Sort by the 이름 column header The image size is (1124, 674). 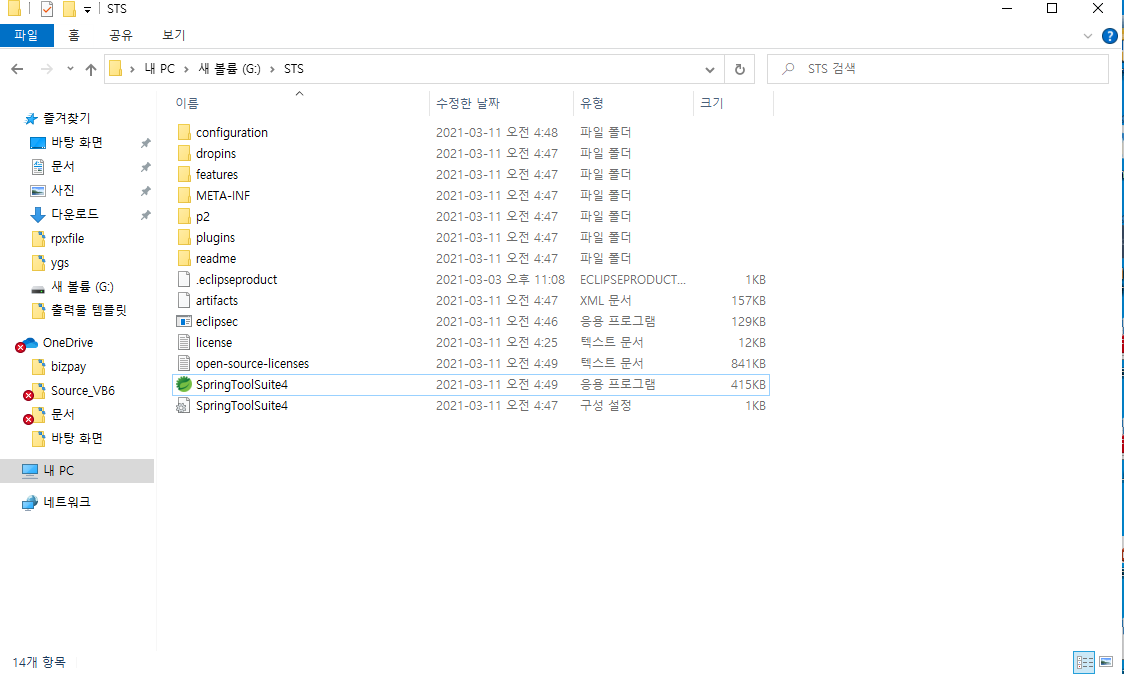point(187,103)
